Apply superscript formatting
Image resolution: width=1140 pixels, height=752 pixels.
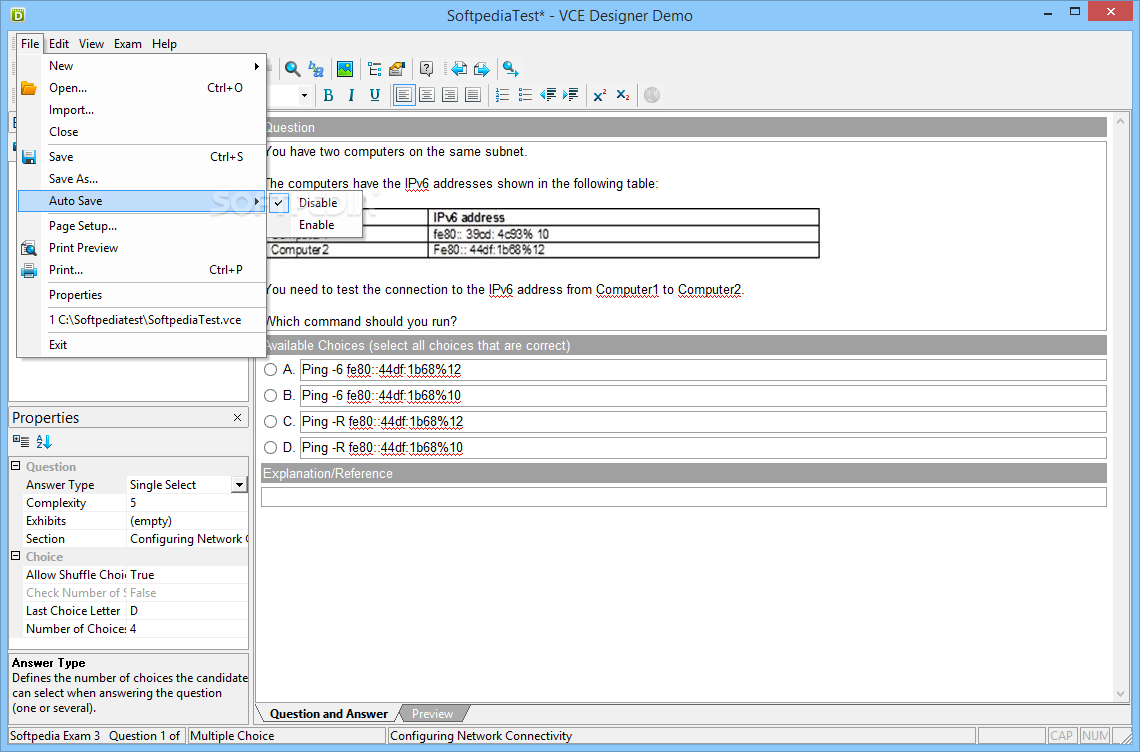(600, 95)
